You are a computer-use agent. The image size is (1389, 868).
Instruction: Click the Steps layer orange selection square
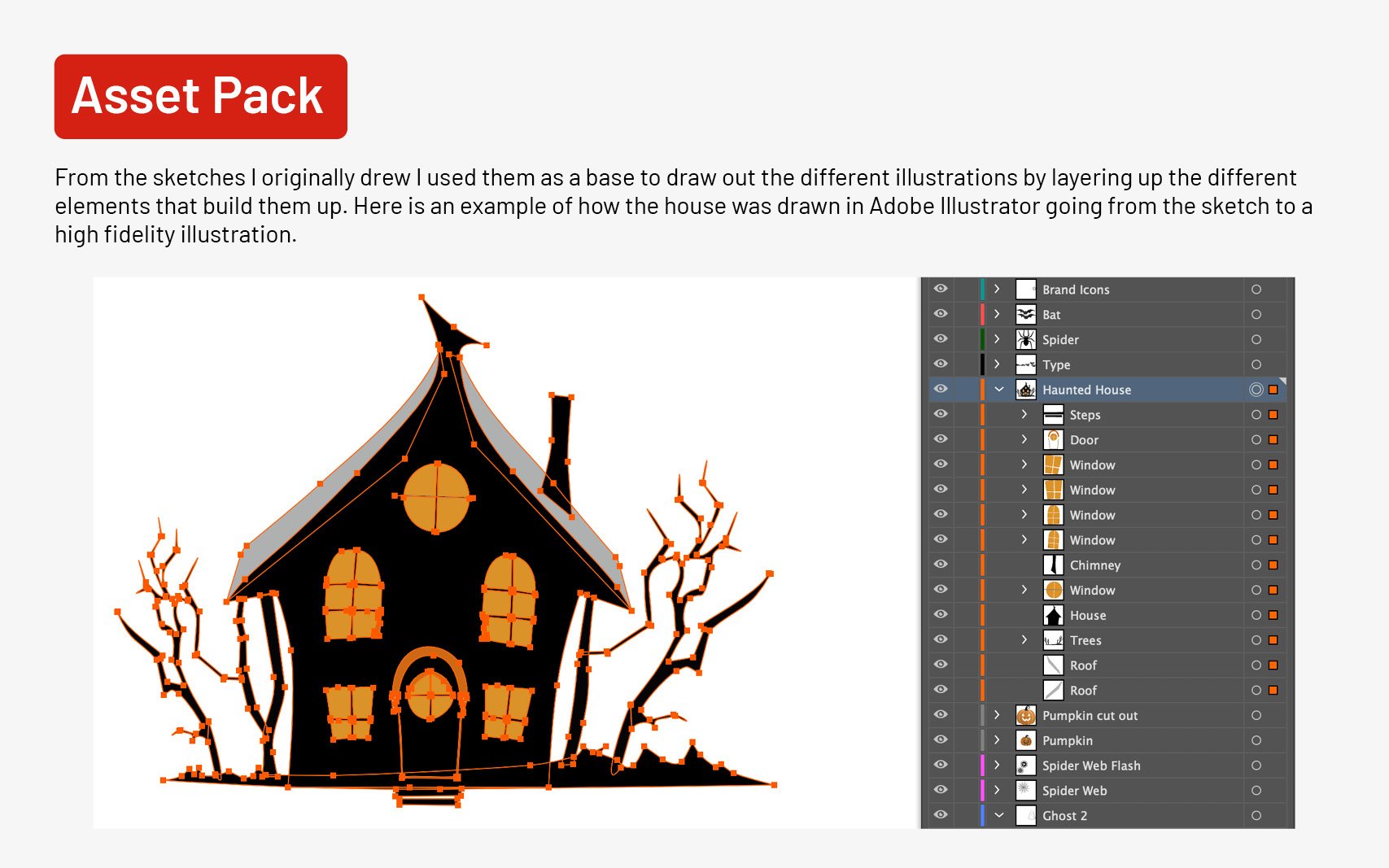(1273, 415)
